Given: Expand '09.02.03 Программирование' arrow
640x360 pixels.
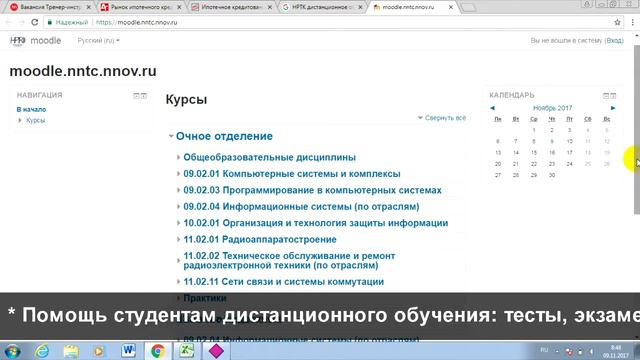Looking at the screenshot, I should click(x=178, y=190).
